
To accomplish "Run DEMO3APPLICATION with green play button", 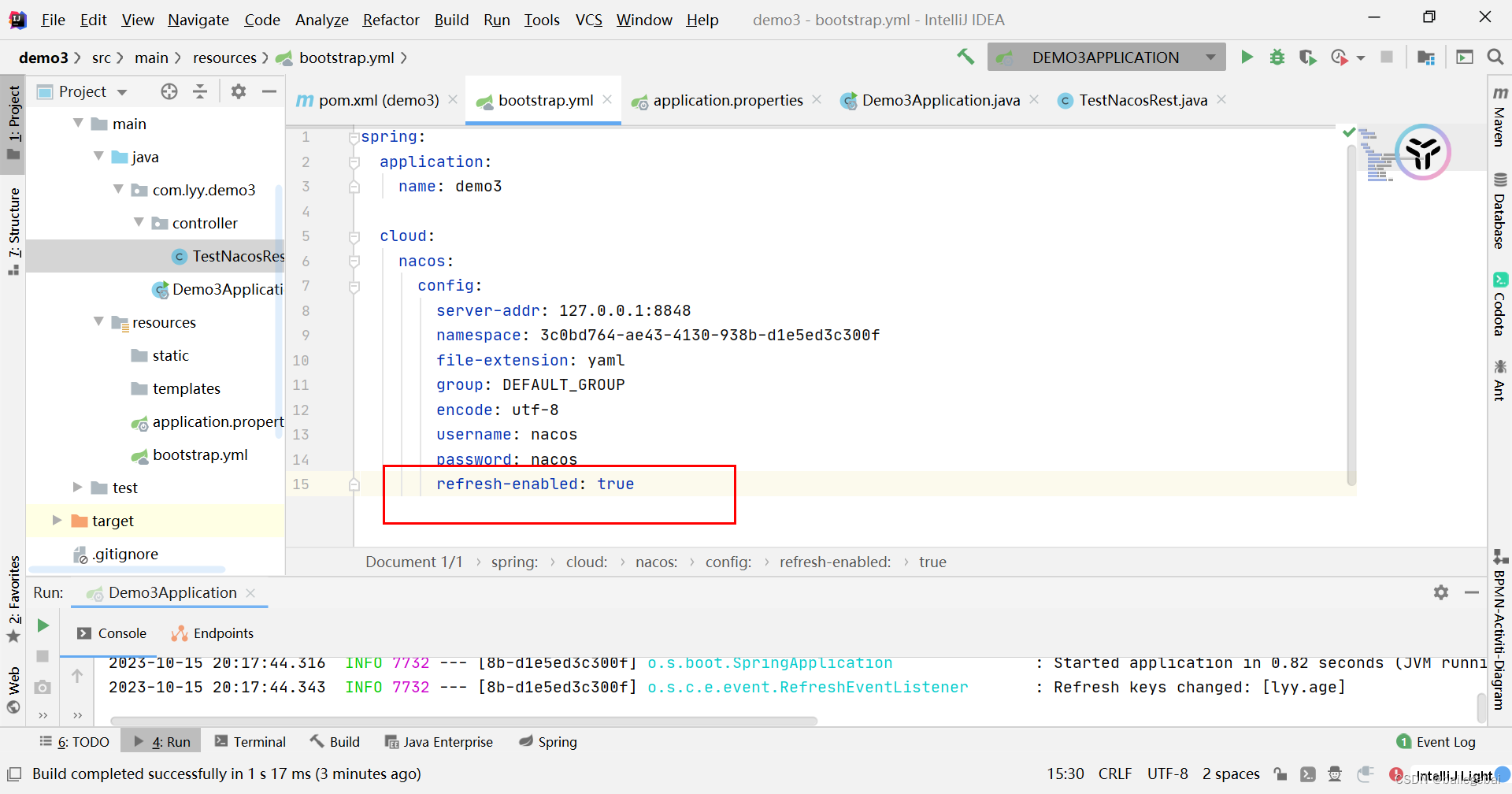I will point(1247,57).
